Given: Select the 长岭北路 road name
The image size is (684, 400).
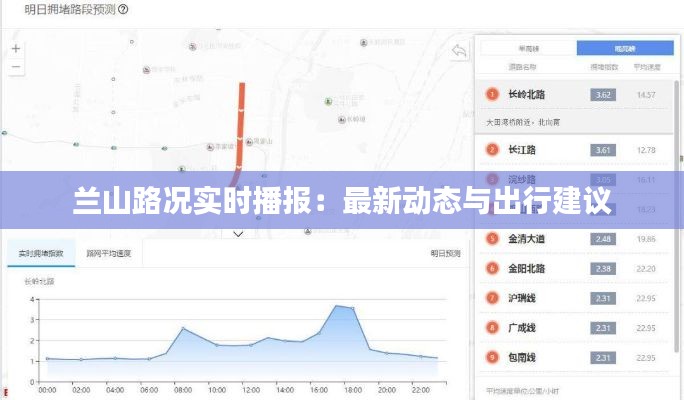Looking at the screenshot, I should 527,94.
